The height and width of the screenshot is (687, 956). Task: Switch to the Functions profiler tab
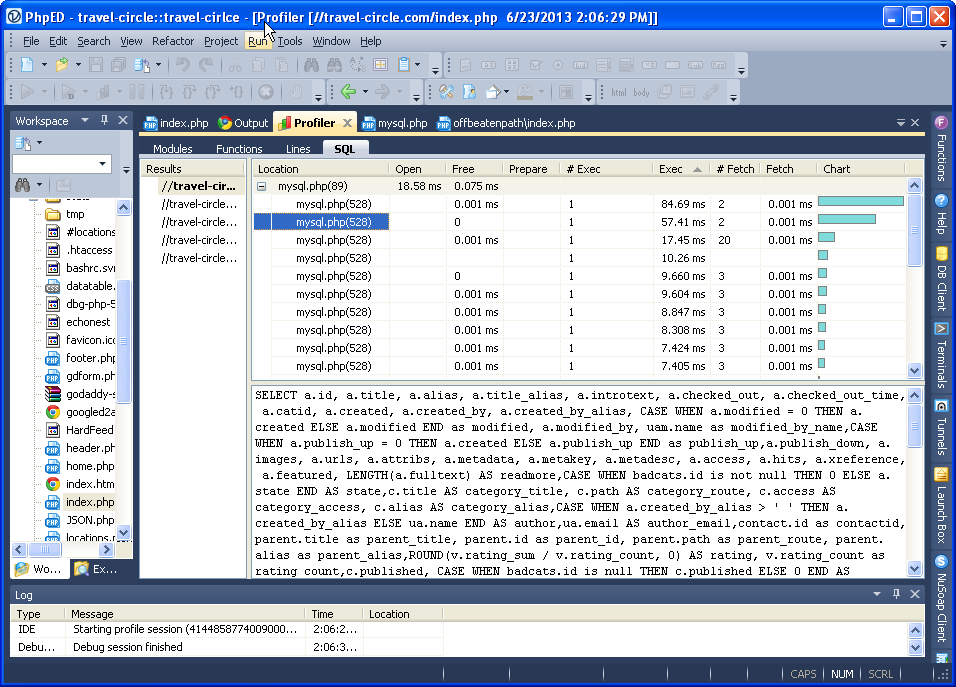[239, 149]
